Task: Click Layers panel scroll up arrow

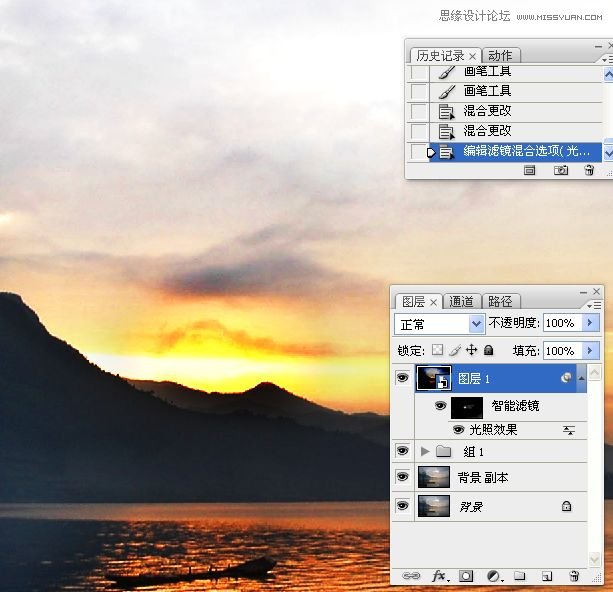Action: (x=594, y=372)
